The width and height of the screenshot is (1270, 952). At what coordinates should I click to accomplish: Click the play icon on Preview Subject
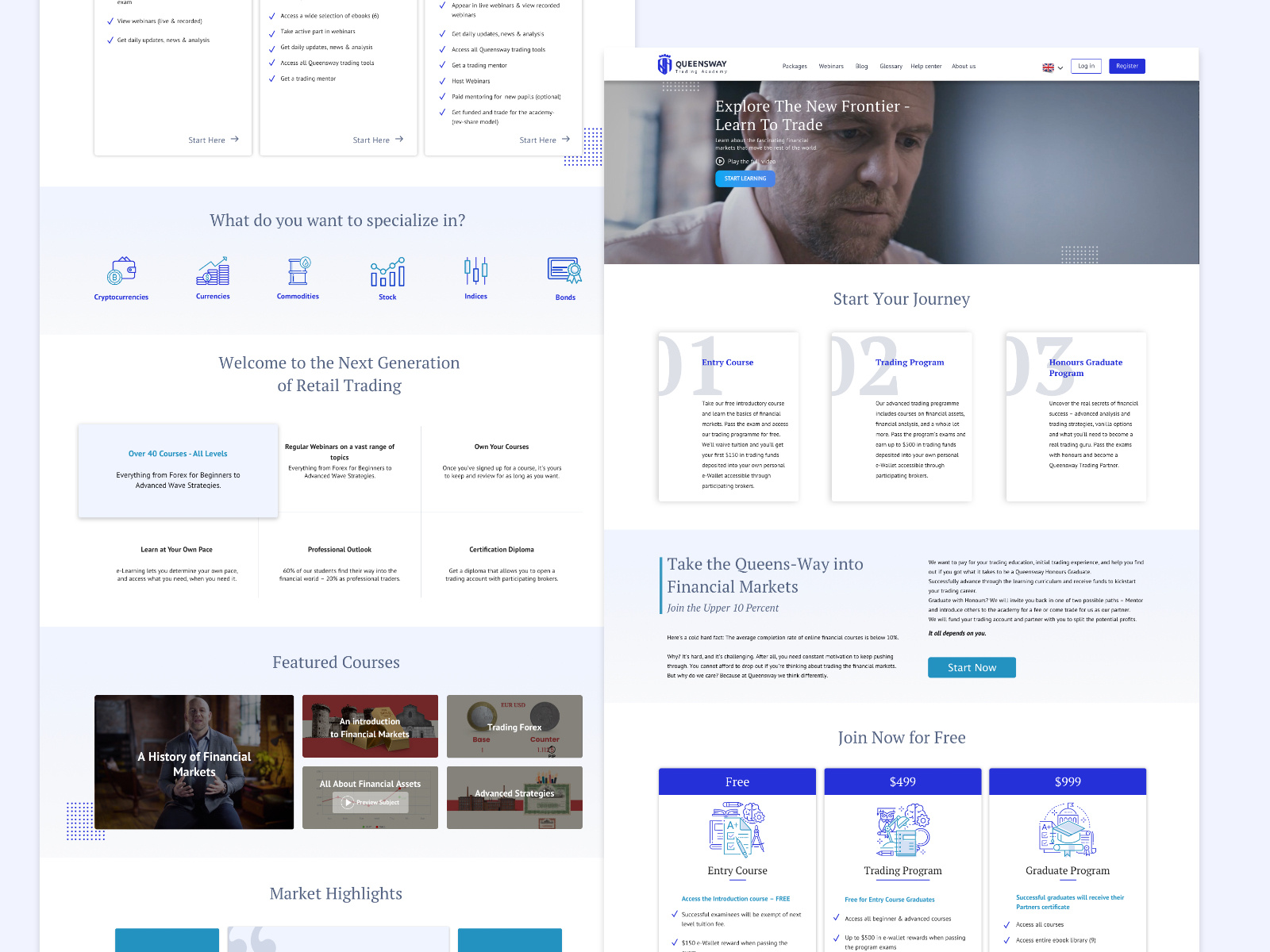[x=348, y=802]
